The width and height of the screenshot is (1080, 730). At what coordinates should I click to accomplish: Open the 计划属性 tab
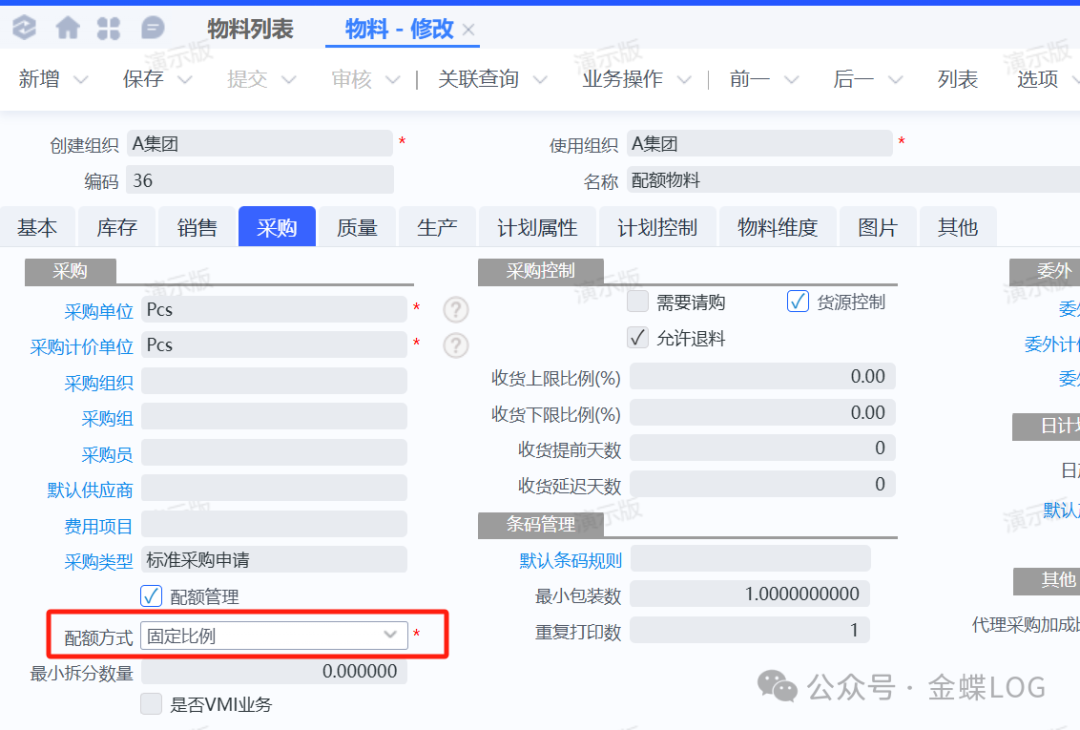537,227
